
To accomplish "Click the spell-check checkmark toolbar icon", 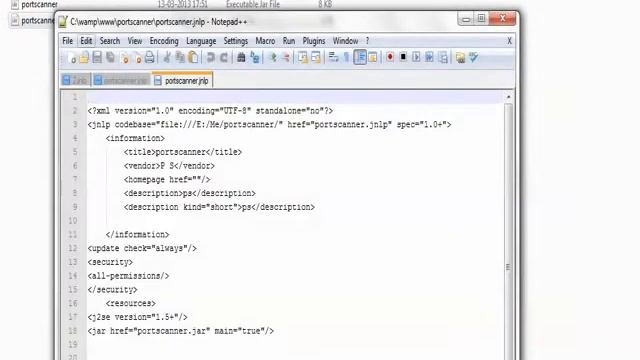I will (x=473, y=58).
